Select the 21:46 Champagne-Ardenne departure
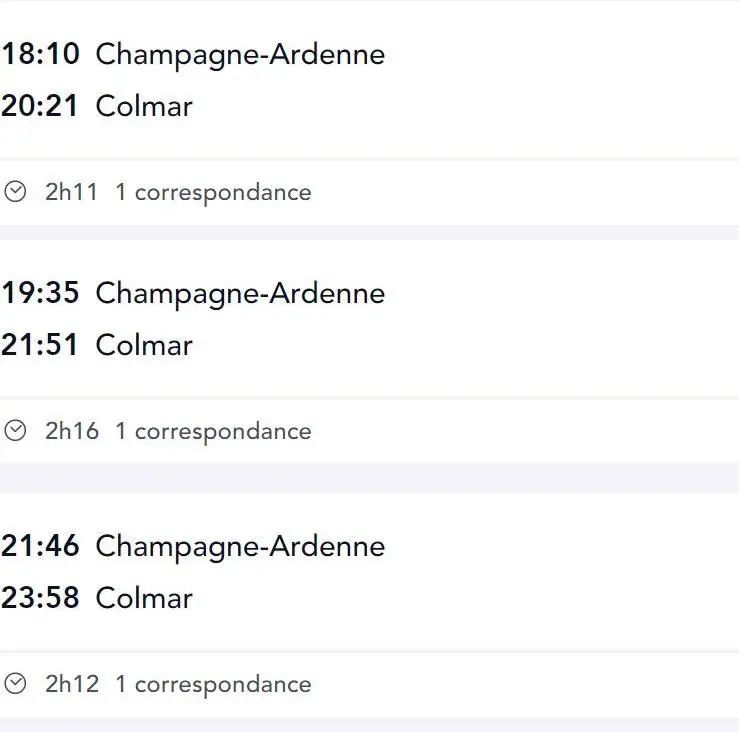 pos(193,546)
